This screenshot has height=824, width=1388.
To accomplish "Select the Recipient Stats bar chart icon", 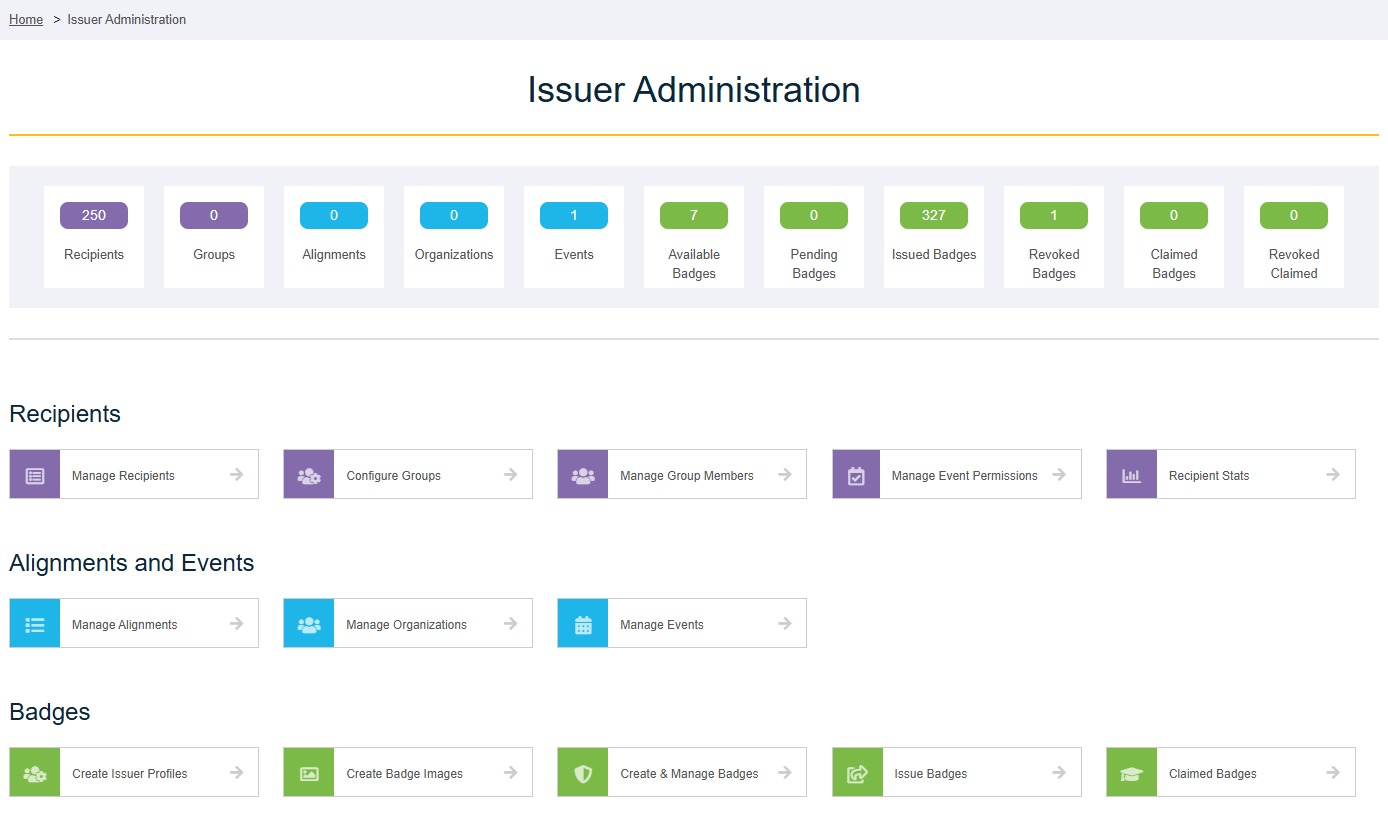I will click(1131, 473).
